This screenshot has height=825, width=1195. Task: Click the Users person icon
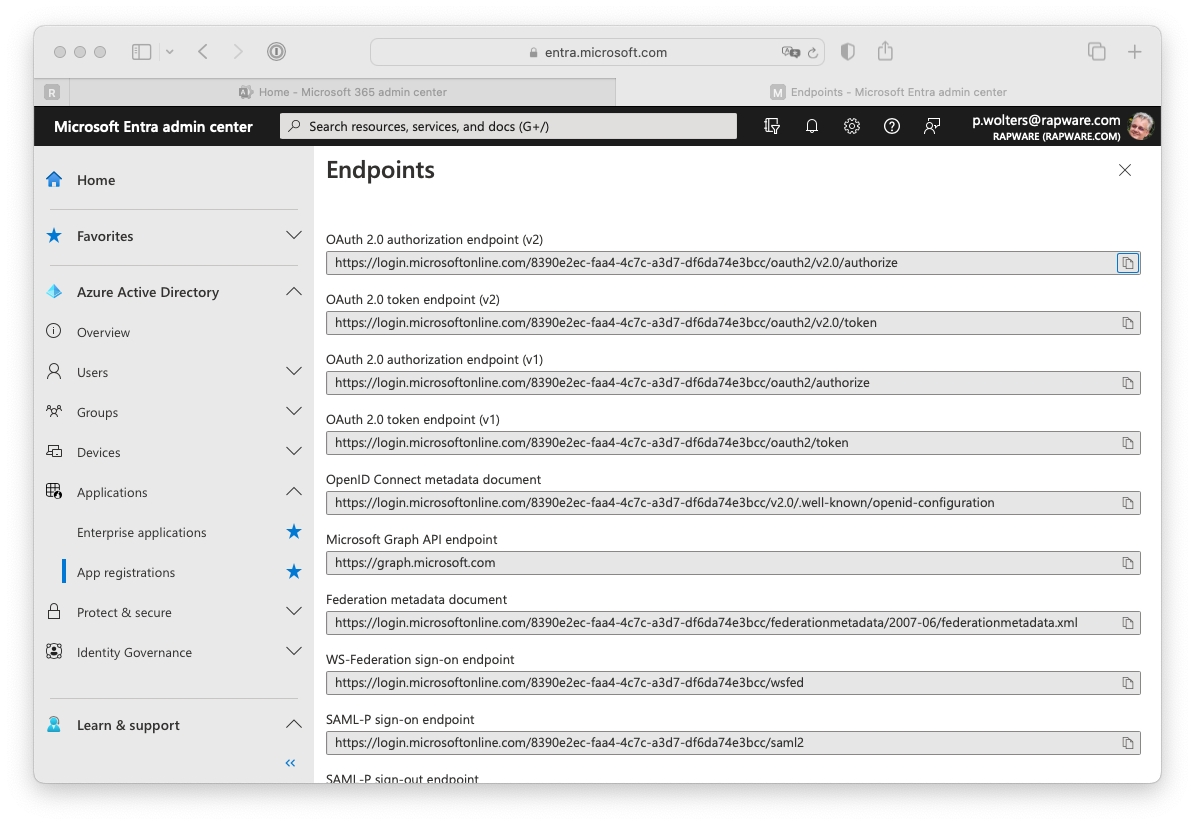[x=54, y=372]
